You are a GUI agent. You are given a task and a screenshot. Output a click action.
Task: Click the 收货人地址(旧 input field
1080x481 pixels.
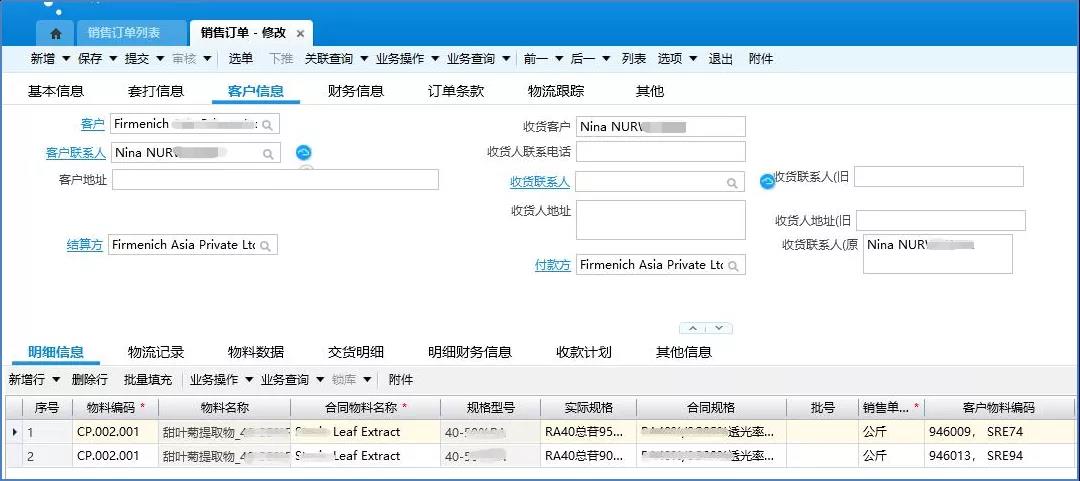[x=941, y=221]
